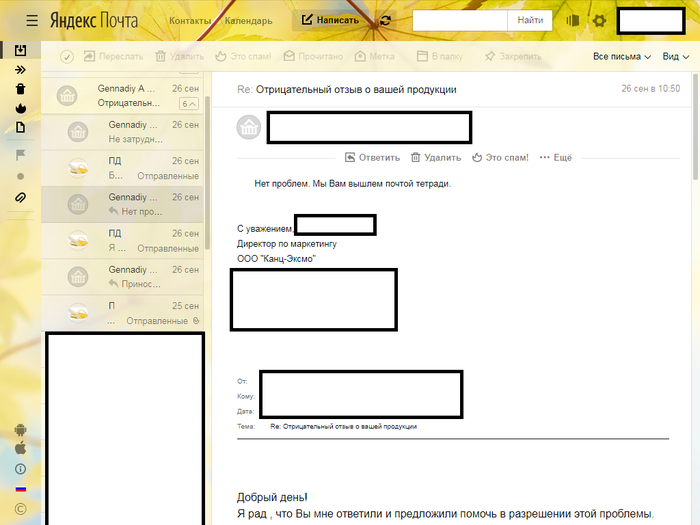Viewport: 700px width, 525px height.
Task: Toggle the unread messages dot filter
Action: click(20, 177)
